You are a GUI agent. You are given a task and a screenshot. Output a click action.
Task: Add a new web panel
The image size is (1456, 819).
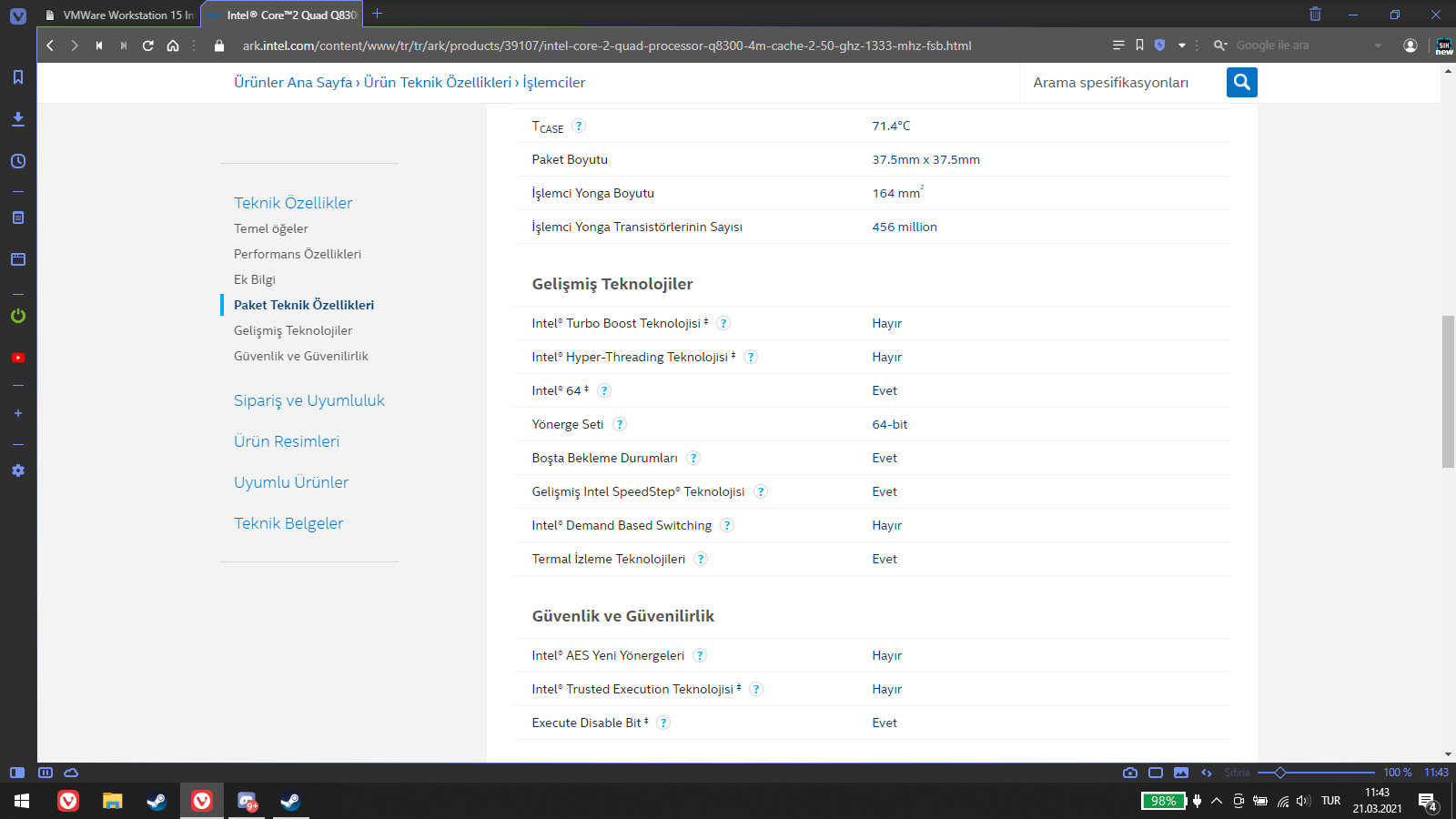[18, 413]
